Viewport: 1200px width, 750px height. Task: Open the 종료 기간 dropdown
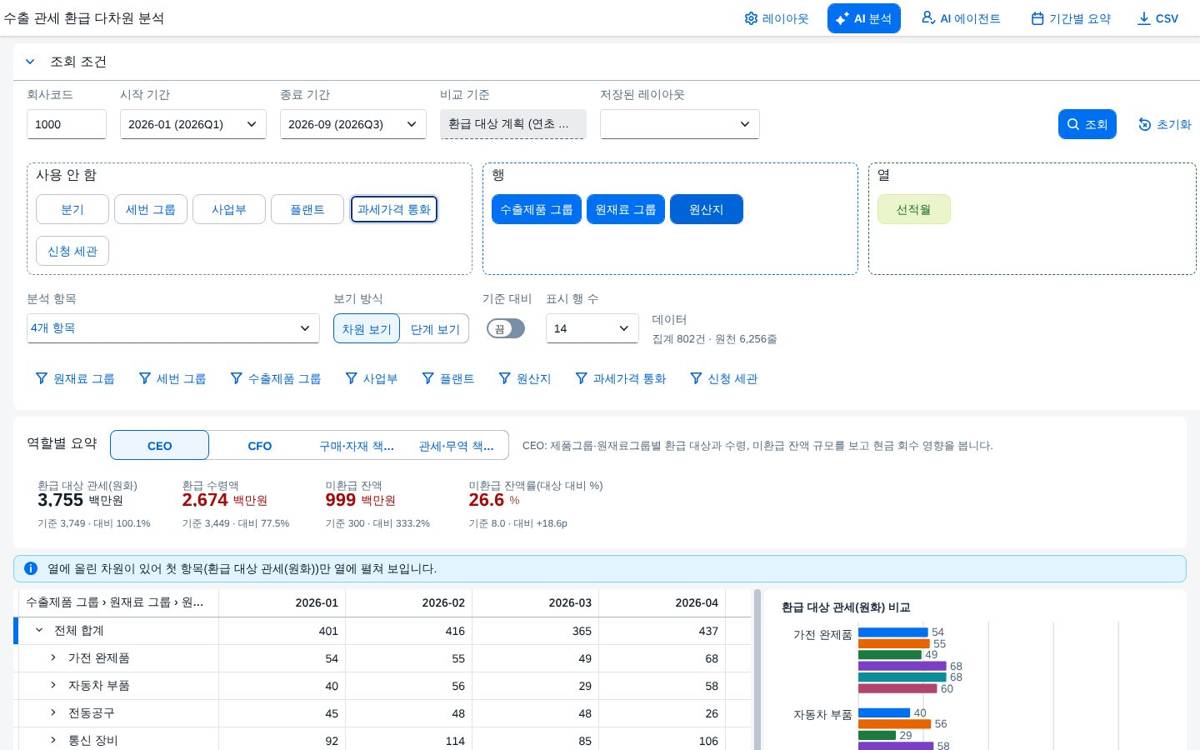[x=353, y=124]
